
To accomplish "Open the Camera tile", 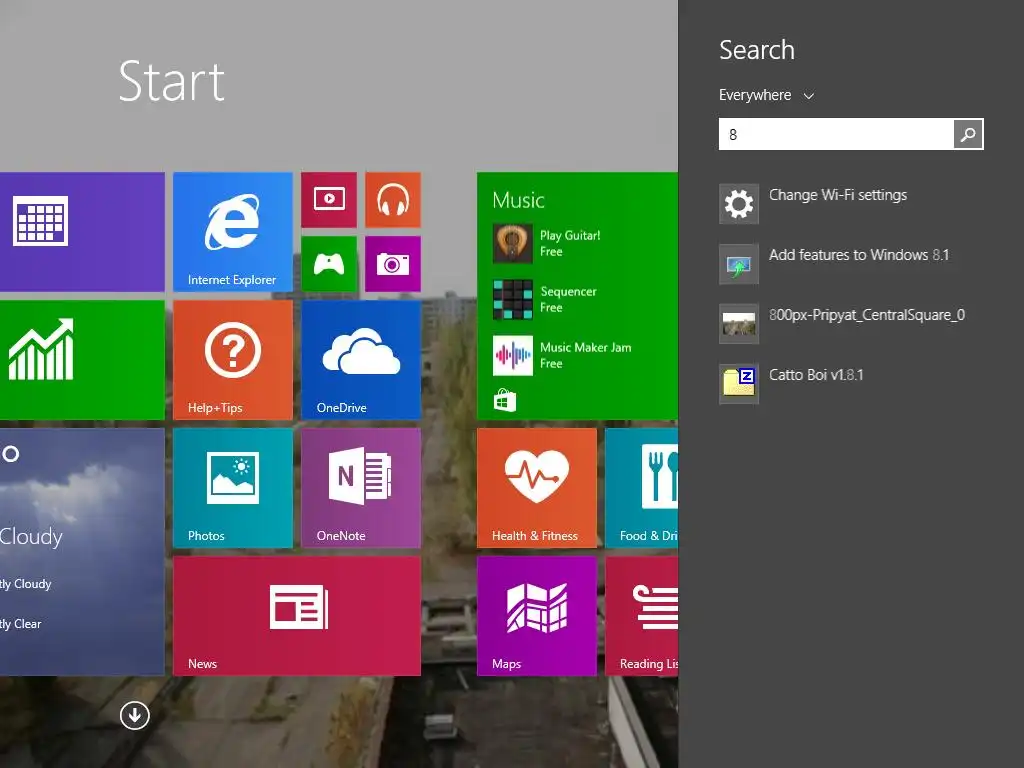I will [x=393, y=264].
